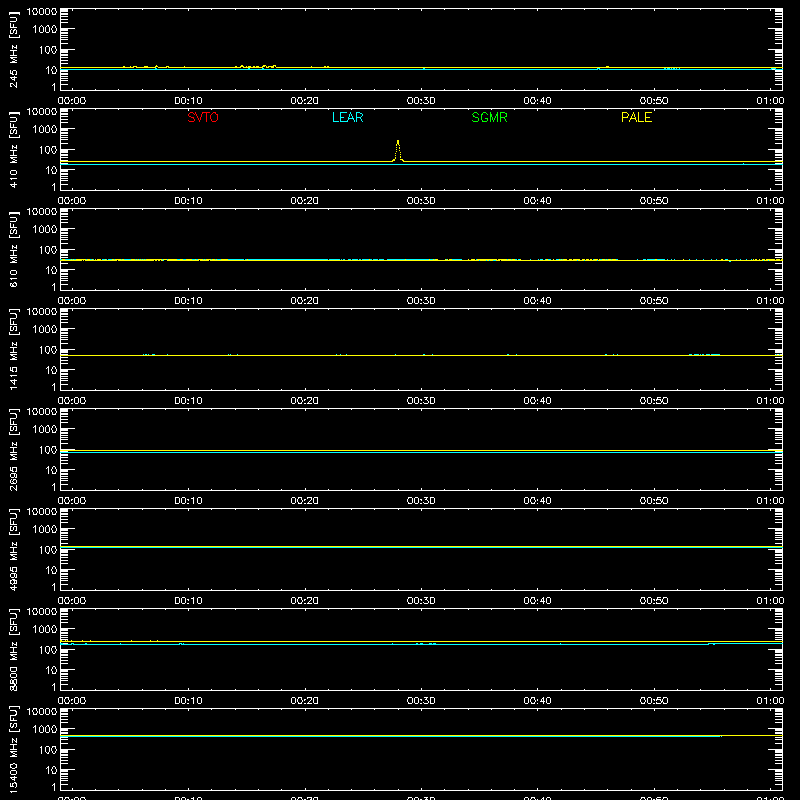Select the '4995 MHz [SFU]' axis title
This screenshot has width=800, height=800.
click(x=13, y=549)
